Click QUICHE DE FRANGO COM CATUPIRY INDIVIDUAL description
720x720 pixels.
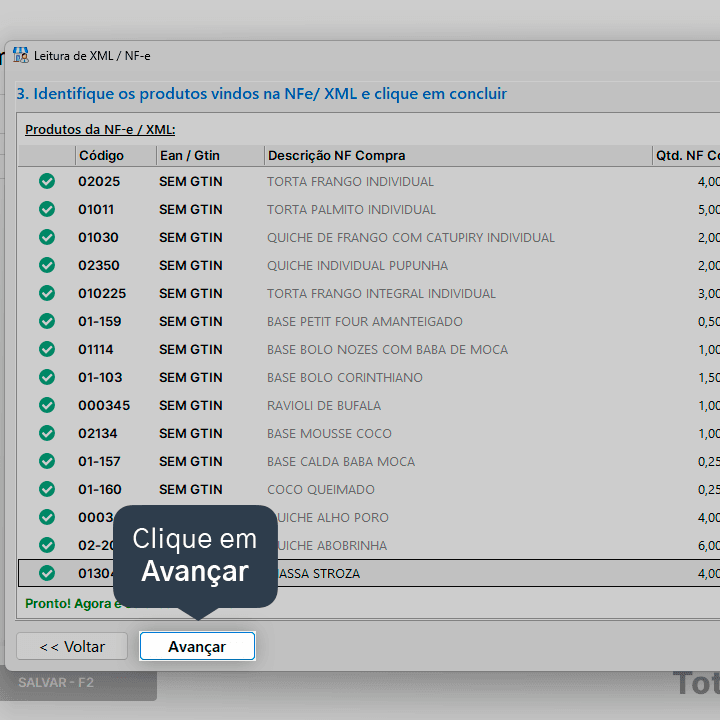(411, 237)
